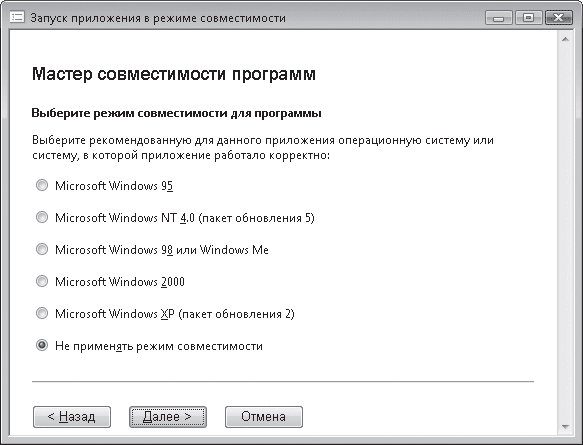This screenshot has height=445, width=583.
Task: Click the scrollbar up arrow
Action: click(566, 39)
